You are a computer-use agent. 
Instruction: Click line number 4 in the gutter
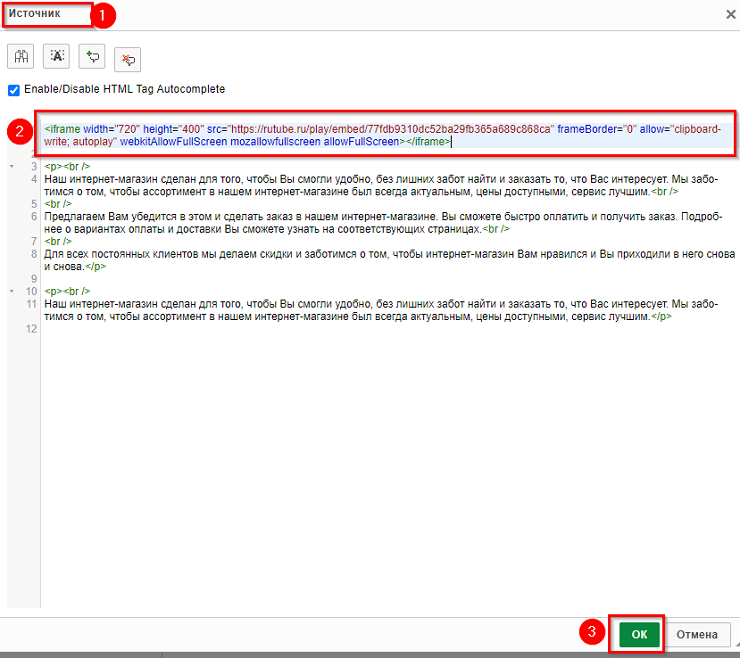tap(33, 178)
